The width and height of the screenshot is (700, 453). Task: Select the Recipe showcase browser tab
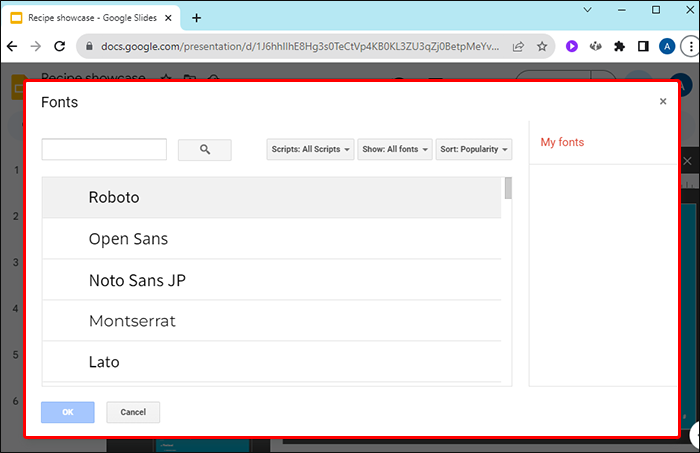(92, 18)
